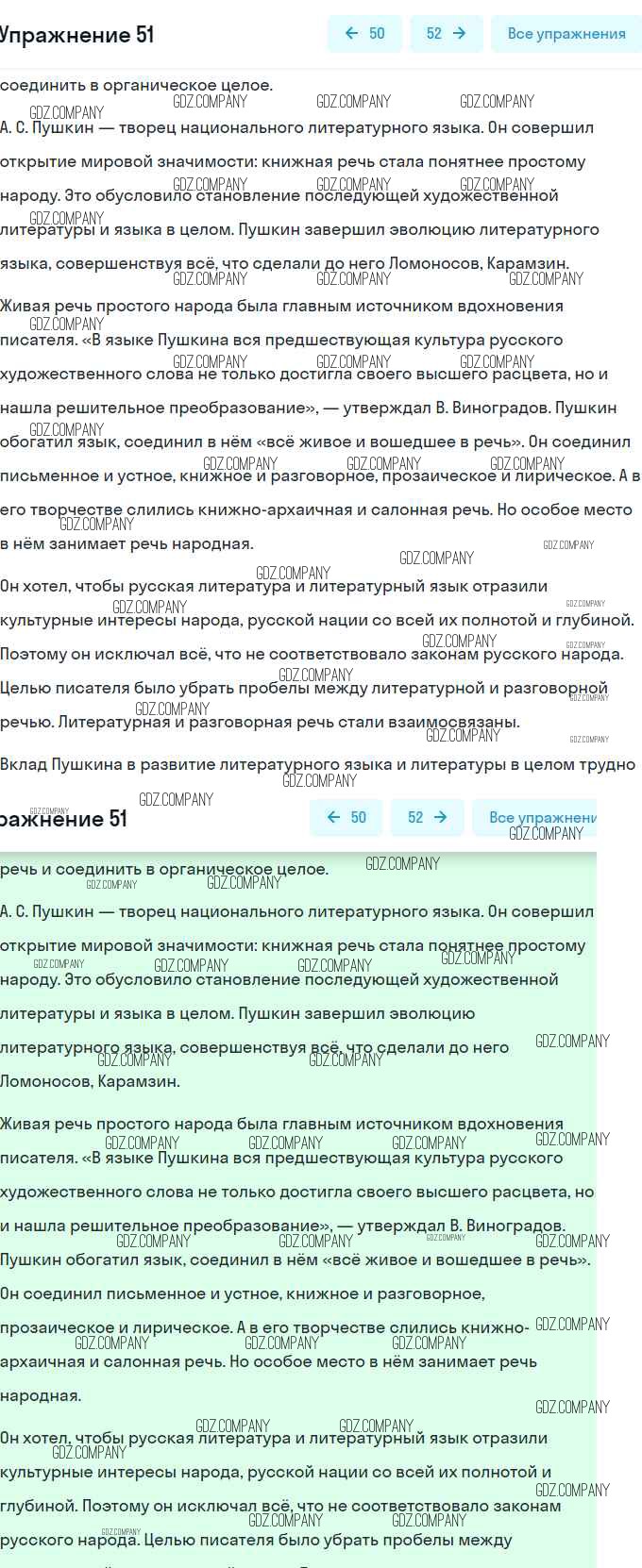
Task: Click 'архаичная и салонная речь' line in green section
Action: point(268,1361)
